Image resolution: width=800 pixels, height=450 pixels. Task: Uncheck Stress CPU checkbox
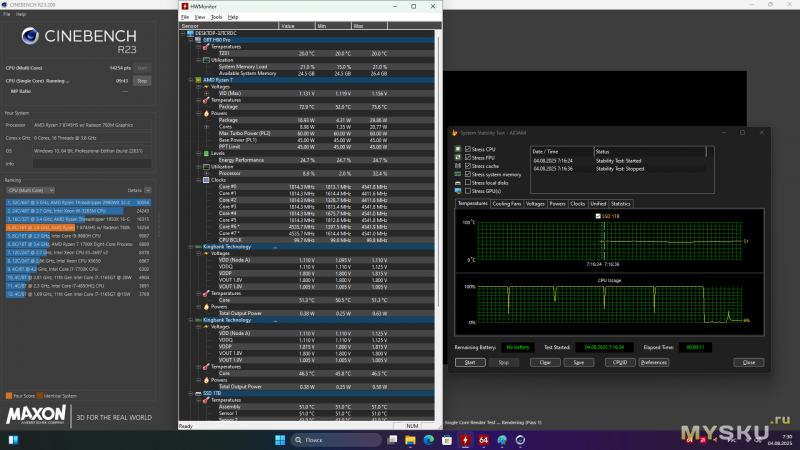[x=468, y=149]
